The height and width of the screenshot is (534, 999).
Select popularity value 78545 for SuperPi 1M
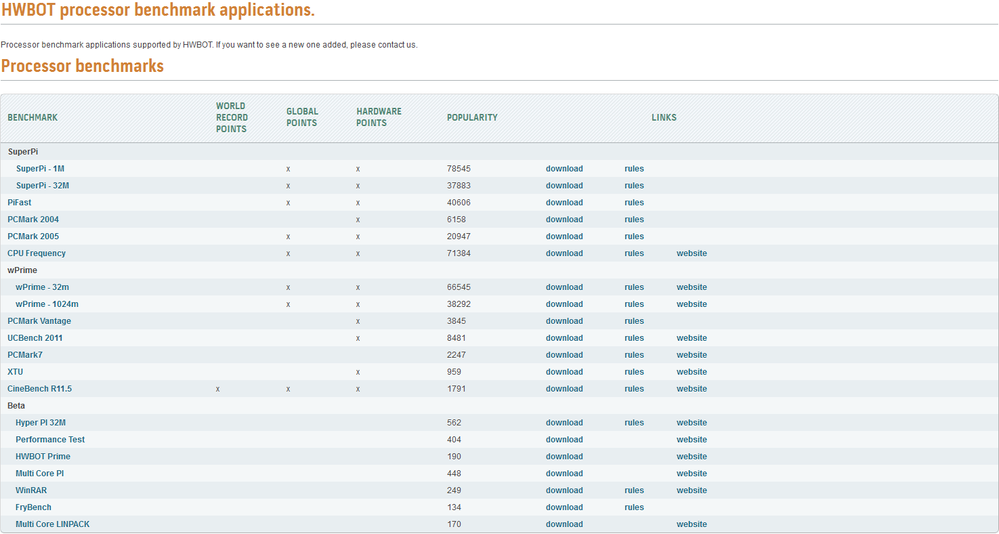[x=459, y=169]
